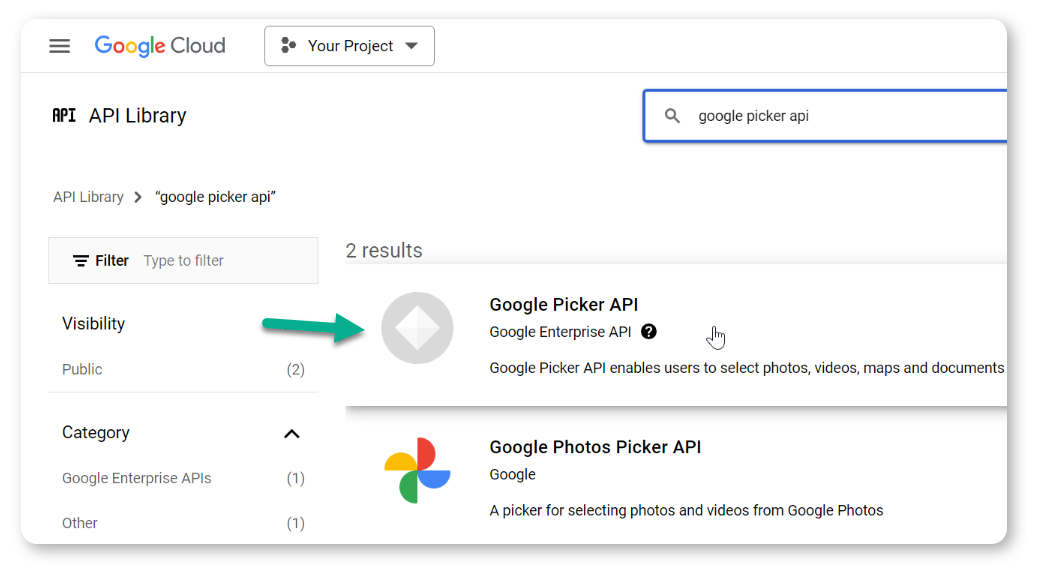This screenshot has width=1037, height=573.
Task: Collapse the Category section chevron
Action: [292, 434]
